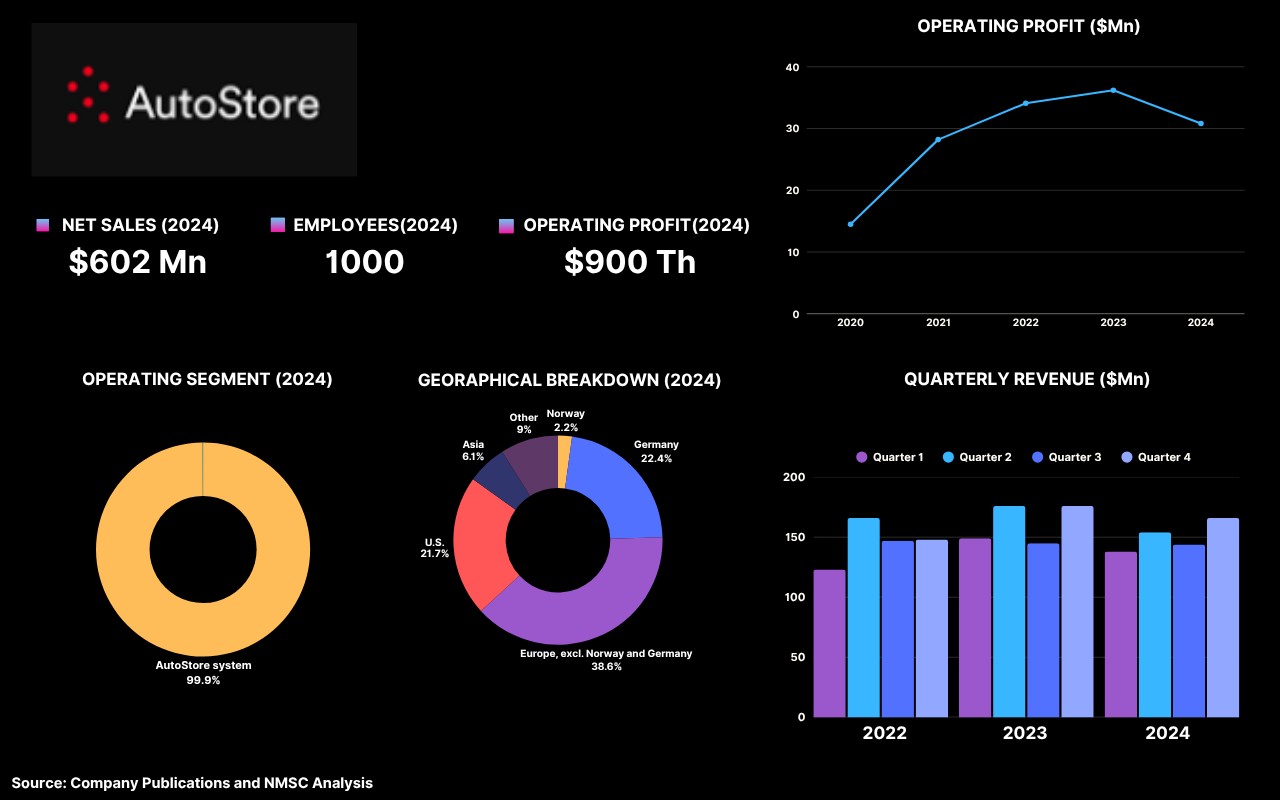
Task: Select the 2021 data point on line chart
Action: tap(938, 139)
